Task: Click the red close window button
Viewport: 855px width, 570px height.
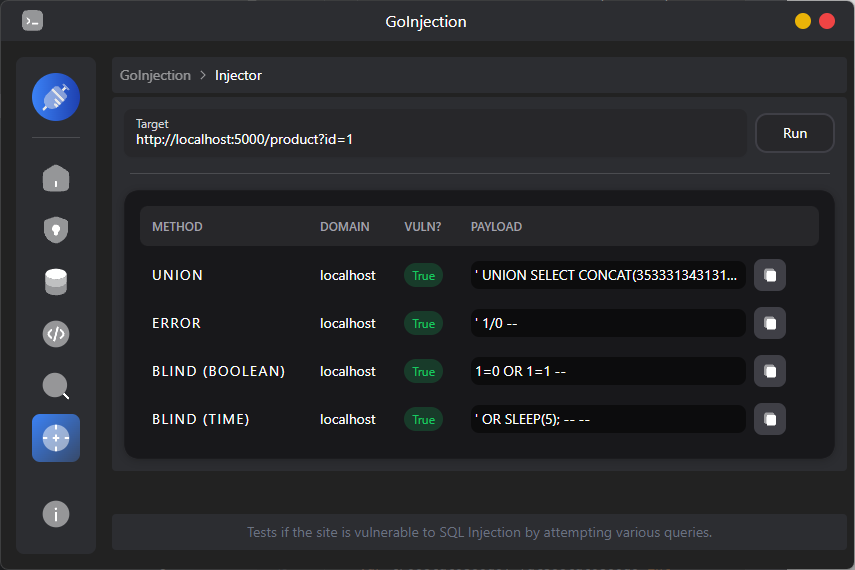Action: pyautogui.click(x=827, y=21)
